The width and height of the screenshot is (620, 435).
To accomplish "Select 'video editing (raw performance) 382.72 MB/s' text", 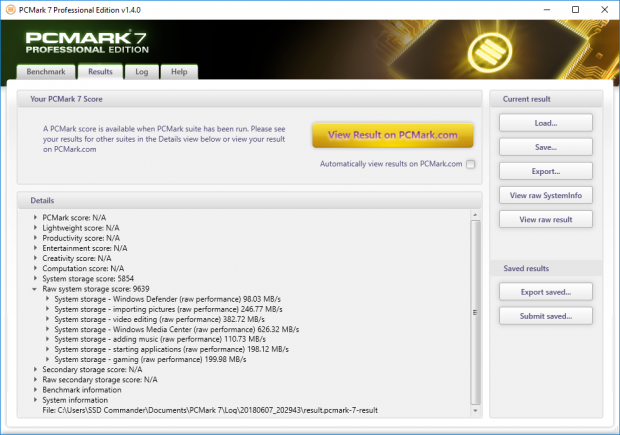I will click(x=189, y=319).
